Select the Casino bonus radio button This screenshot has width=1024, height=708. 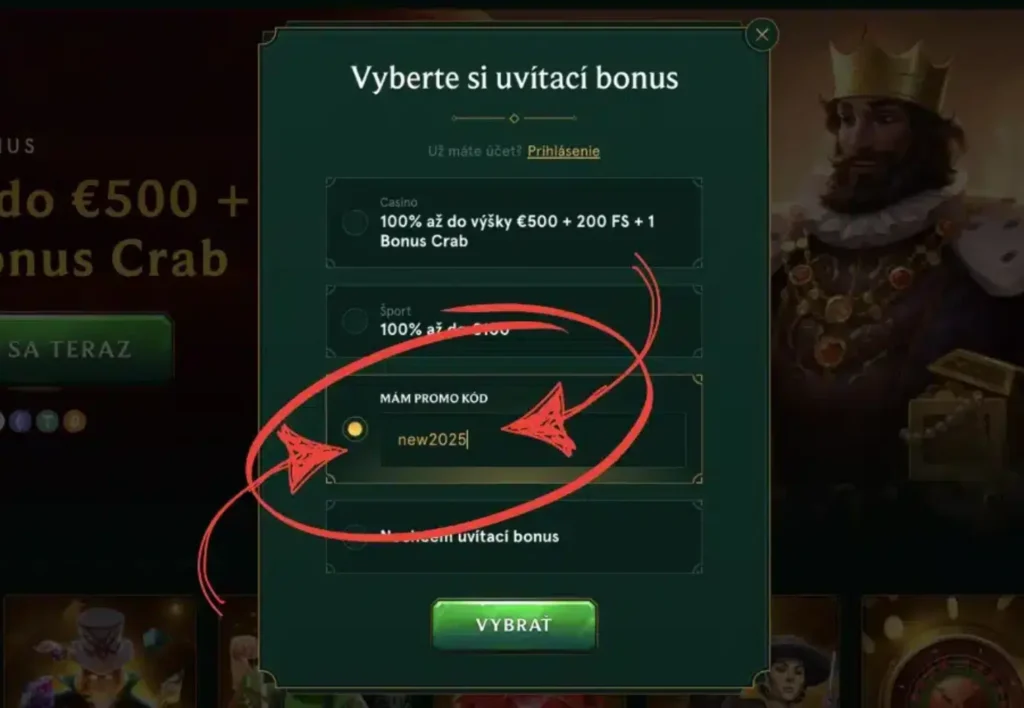[355, 222]
